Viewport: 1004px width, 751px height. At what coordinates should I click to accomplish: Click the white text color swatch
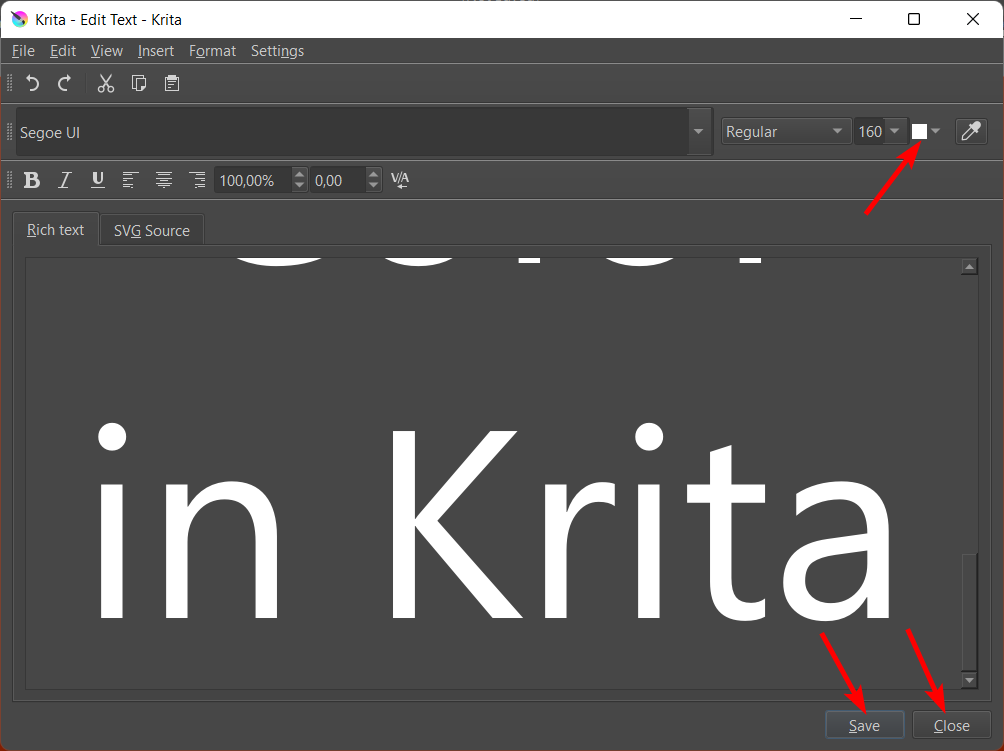(919, 131)
